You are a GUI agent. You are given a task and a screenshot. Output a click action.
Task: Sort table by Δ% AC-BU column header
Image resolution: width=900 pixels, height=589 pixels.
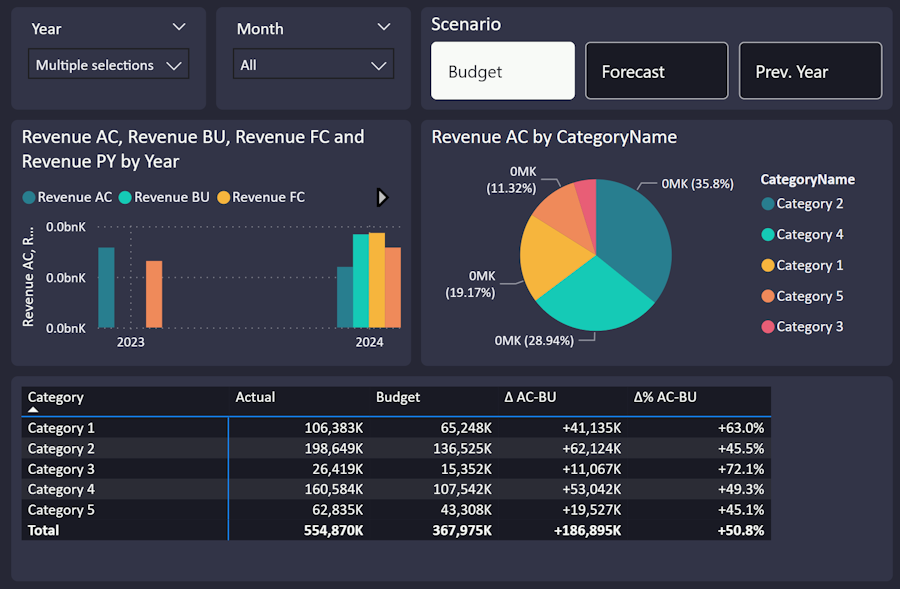pos(665,397)
